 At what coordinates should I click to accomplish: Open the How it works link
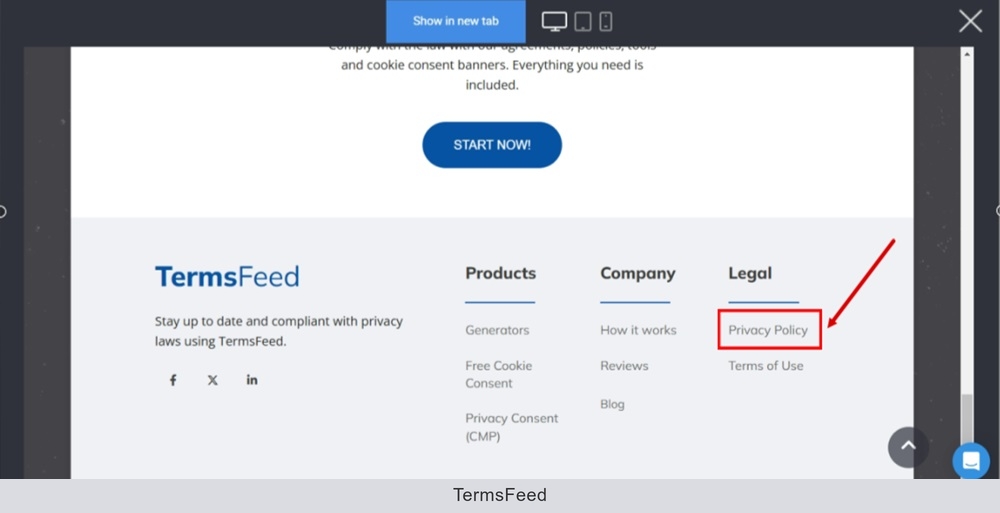[x=638, y=330]
